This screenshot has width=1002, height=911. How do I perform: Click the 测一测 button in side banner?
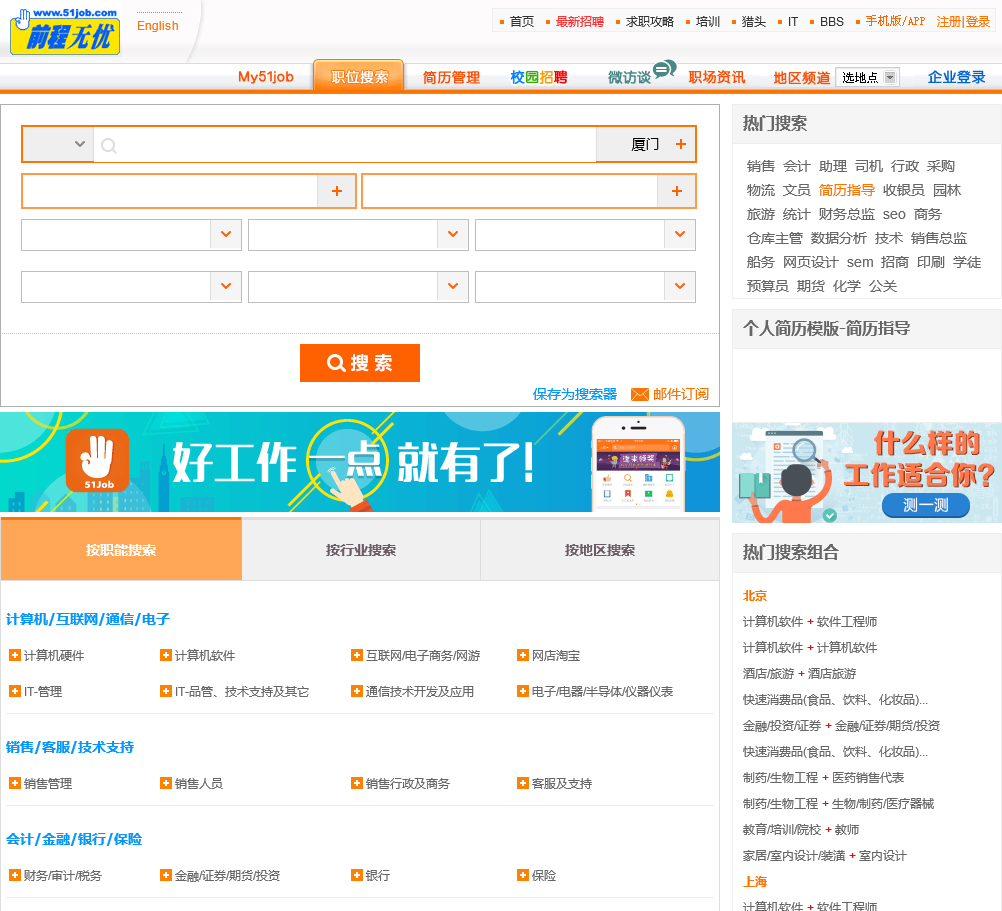coord(925,505)
